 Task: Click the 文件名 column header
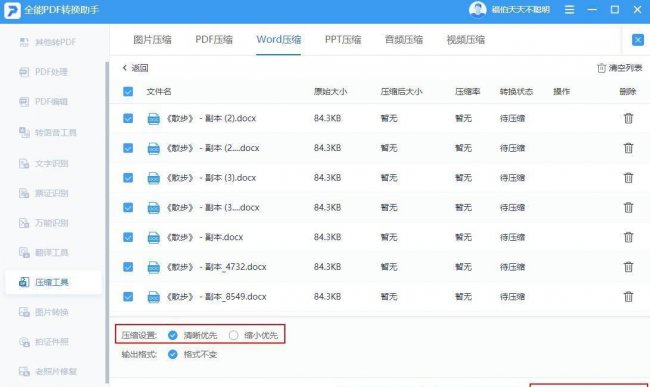pyautogui.click(x=159, y=92)
